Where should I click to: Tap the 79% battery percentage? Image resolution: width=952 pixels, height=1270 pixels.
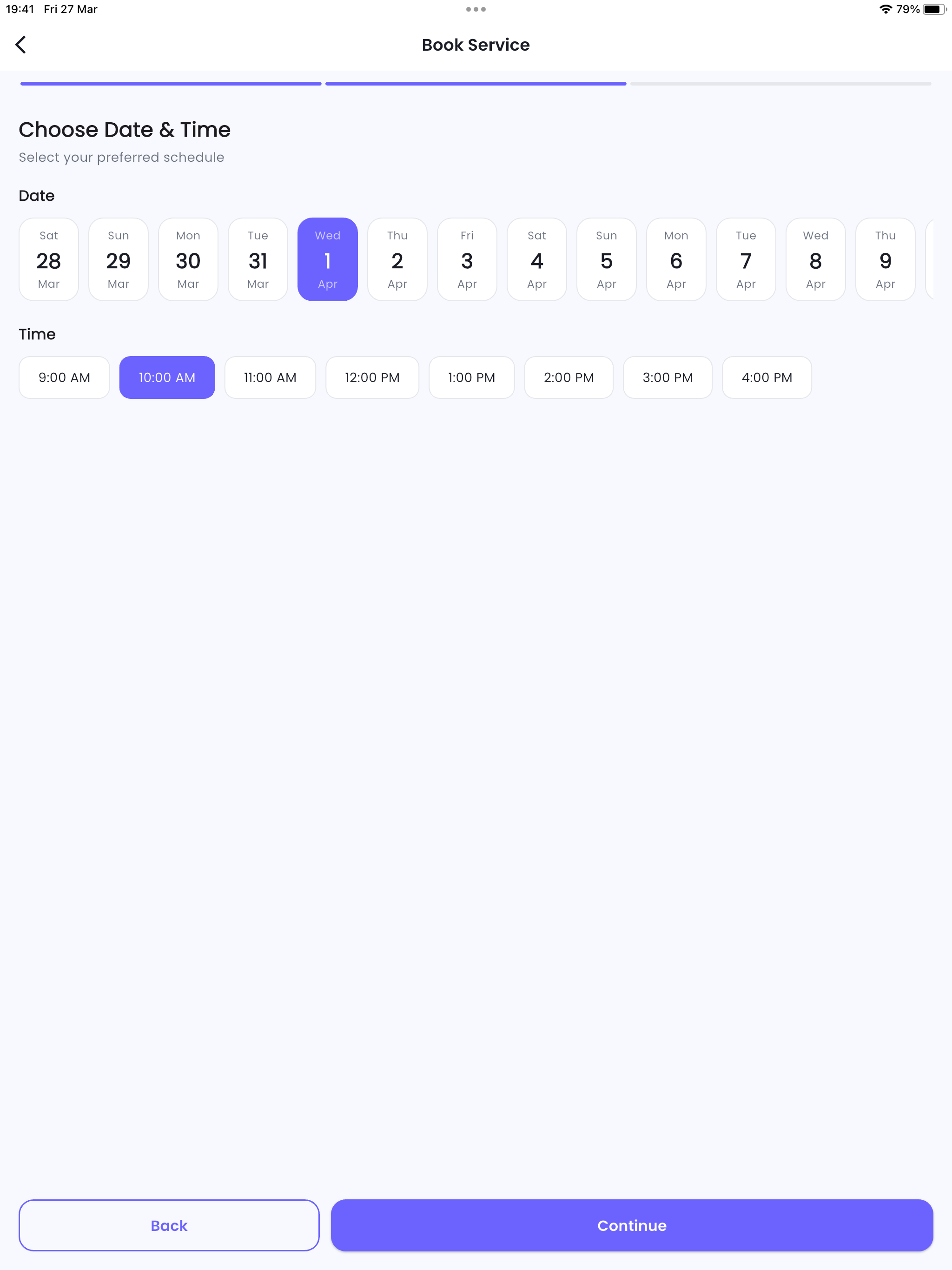[x=908, y=9]
